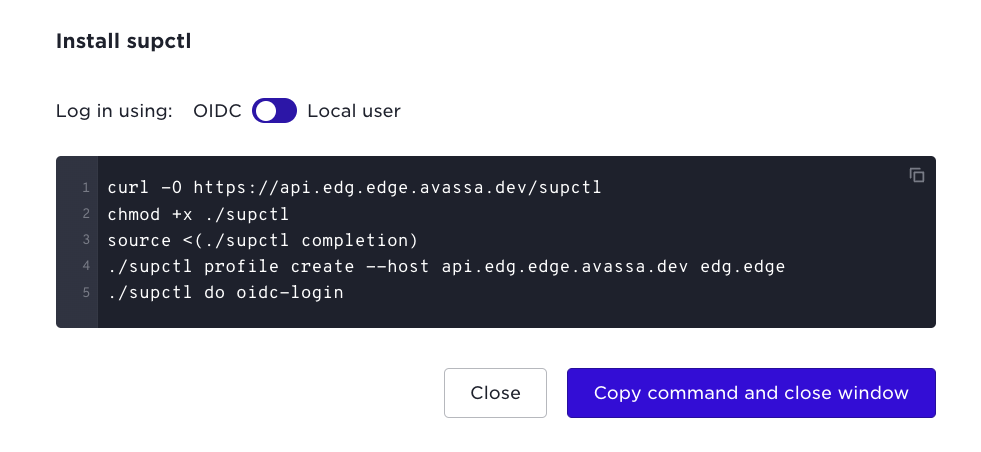Select the OIDC login option label
Image resolution: width=981 pixels, height=452 pixels.
217,111
